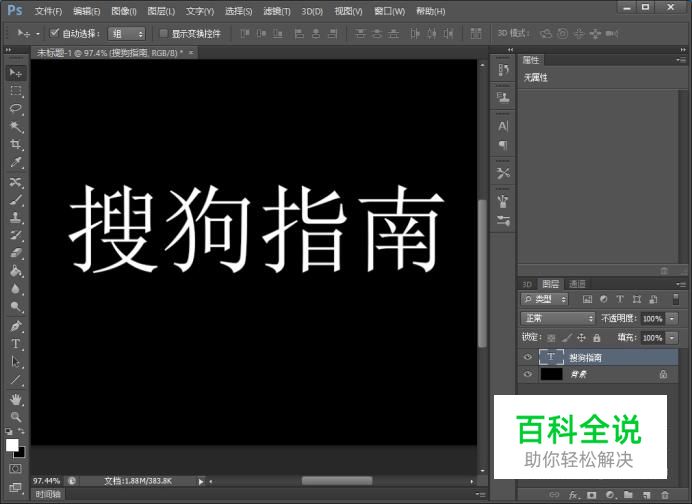Uncheck the 自动选择 checkbox

[x=55, y=33]
